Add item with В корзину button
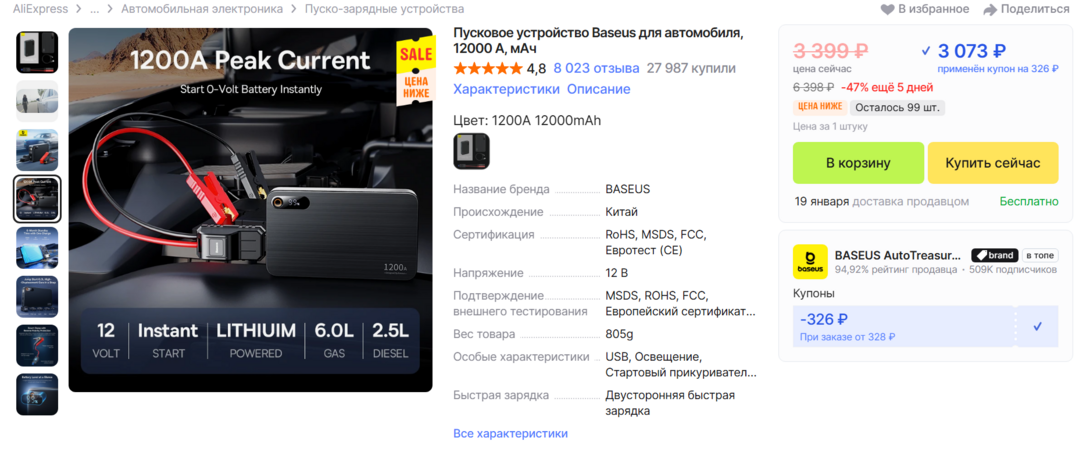Screen dimensions: 1090x466 (x=859, y=163)
